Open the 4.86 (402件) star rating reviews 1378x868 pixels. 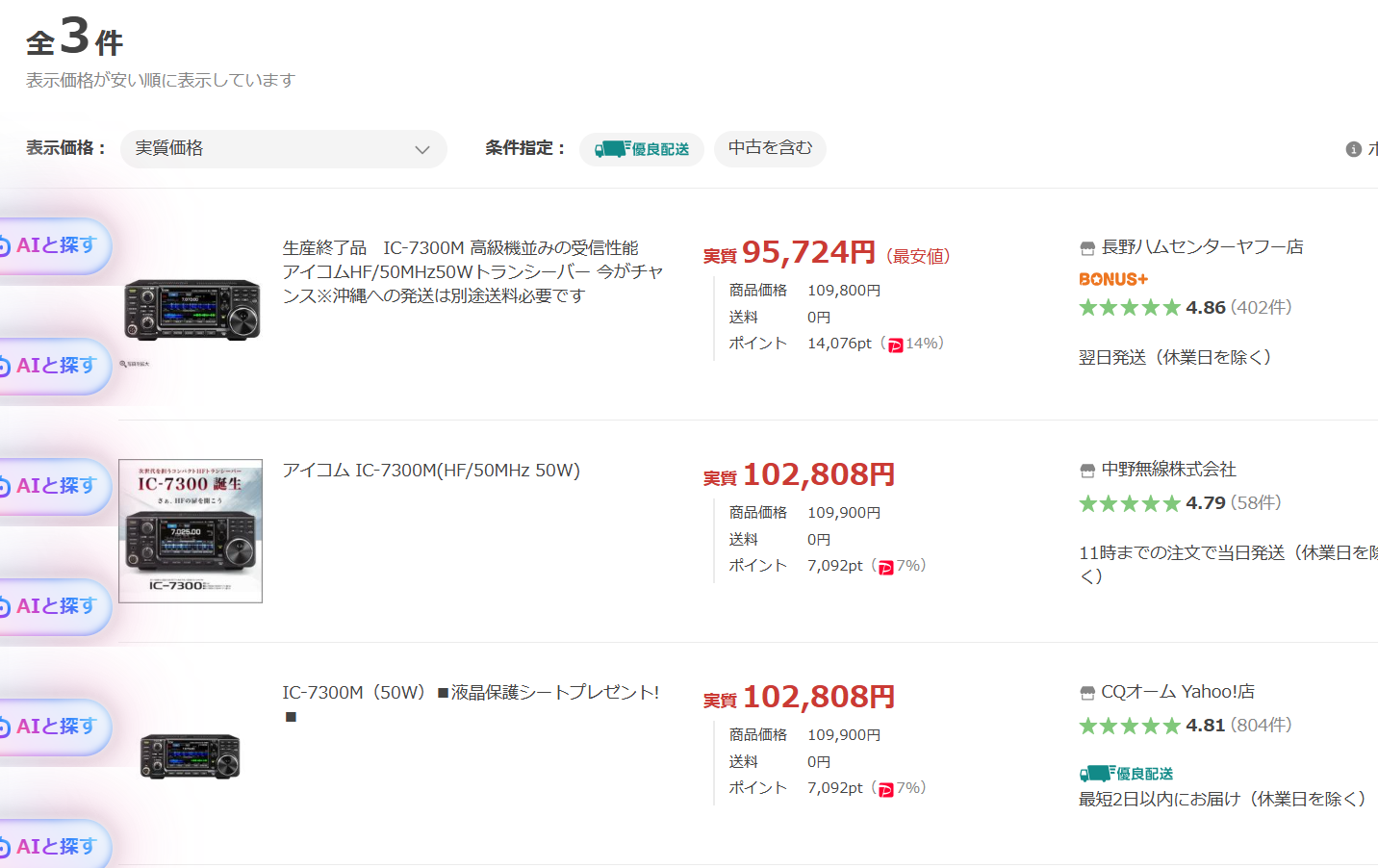1185,308
